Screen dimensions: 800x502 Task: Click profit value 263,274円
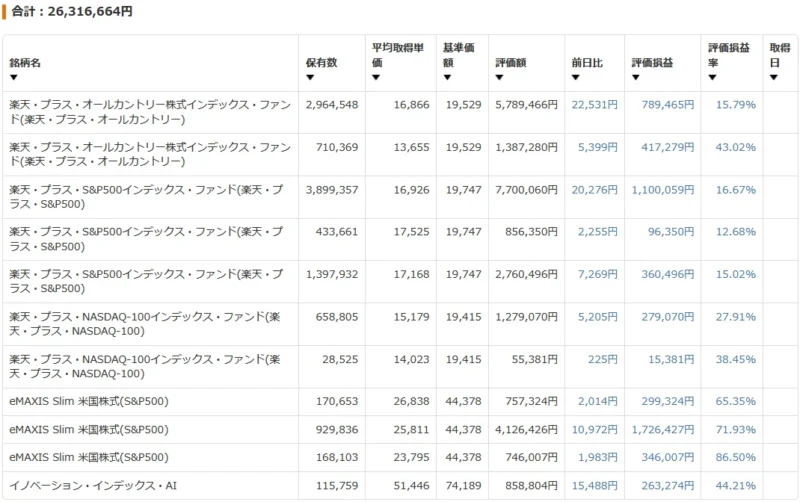[x=668, y=486]
